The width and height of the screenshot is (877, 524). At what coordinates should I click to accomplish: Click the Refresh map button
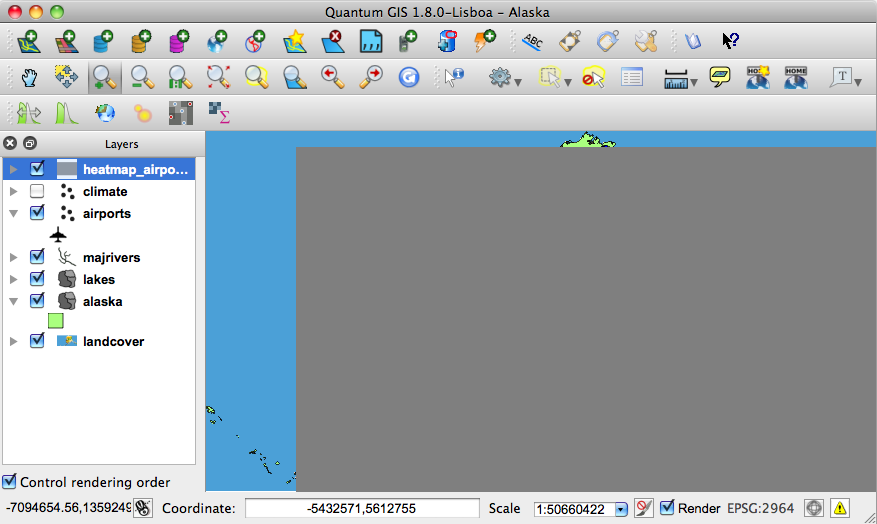408,77
